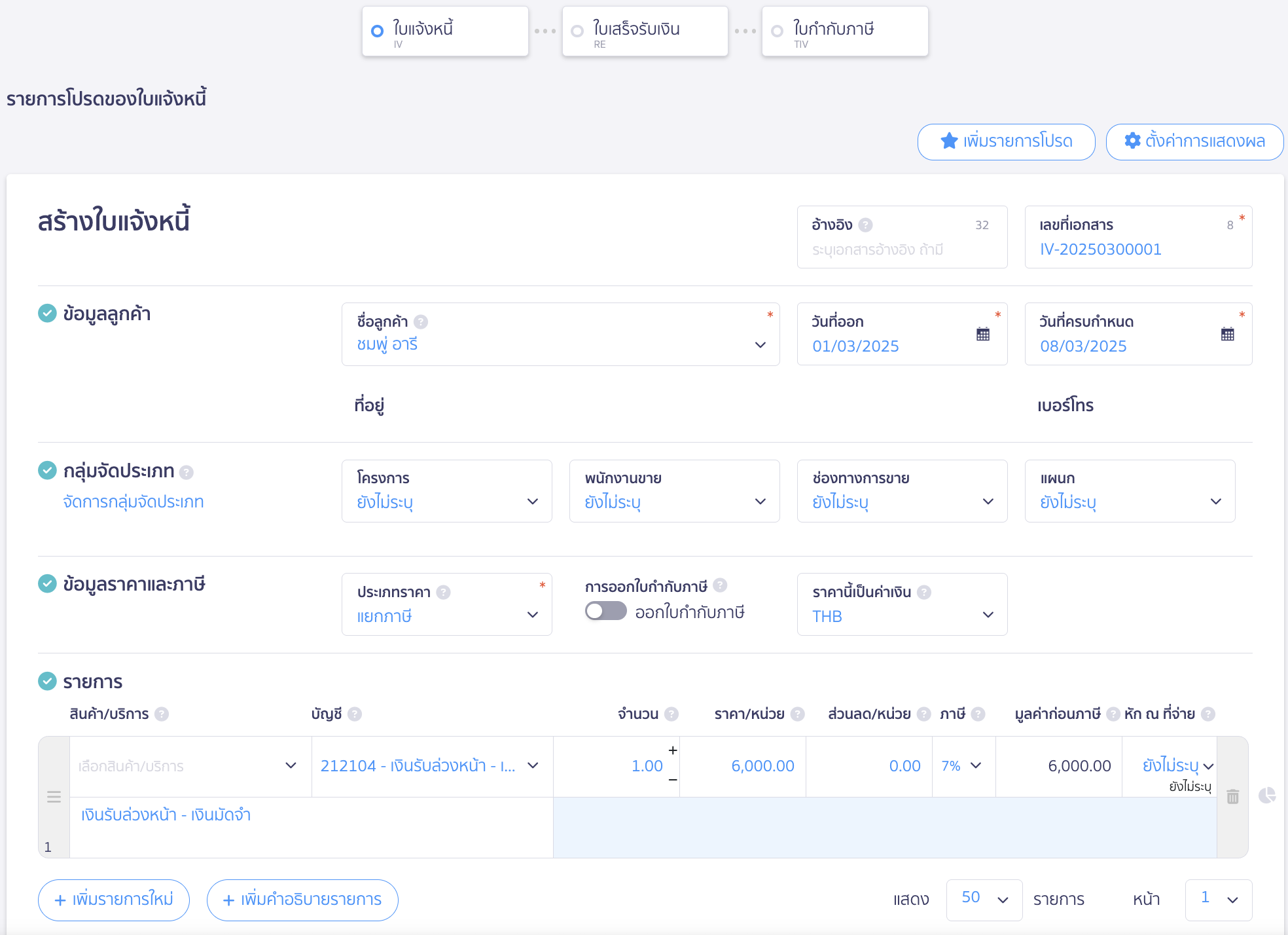Screen dimensions: 1288x935
Task: Click discount per unit field 0.00
Action: point(869,766)
